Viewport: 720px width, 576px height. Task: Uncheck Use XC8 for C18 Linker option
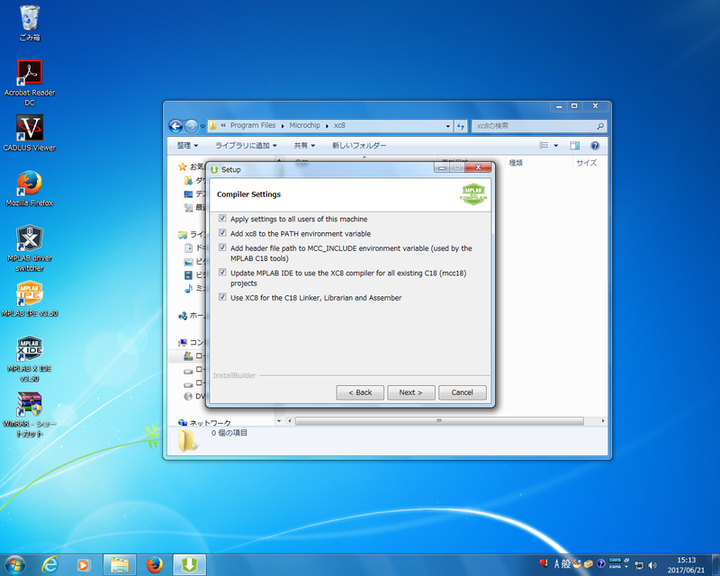[x=222, y=297]
